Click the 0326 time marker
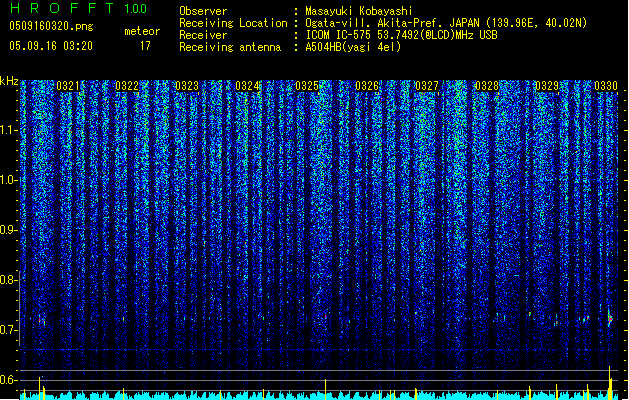 (367, 86)
